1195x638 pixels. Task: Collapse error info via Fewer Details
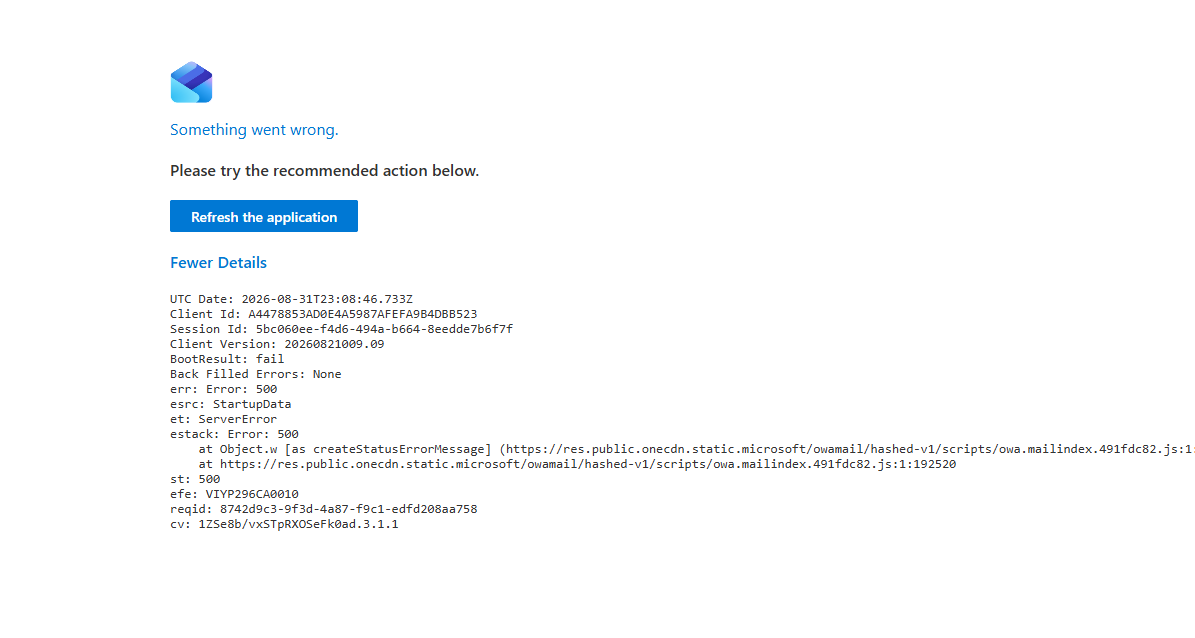tap(218, 263)
